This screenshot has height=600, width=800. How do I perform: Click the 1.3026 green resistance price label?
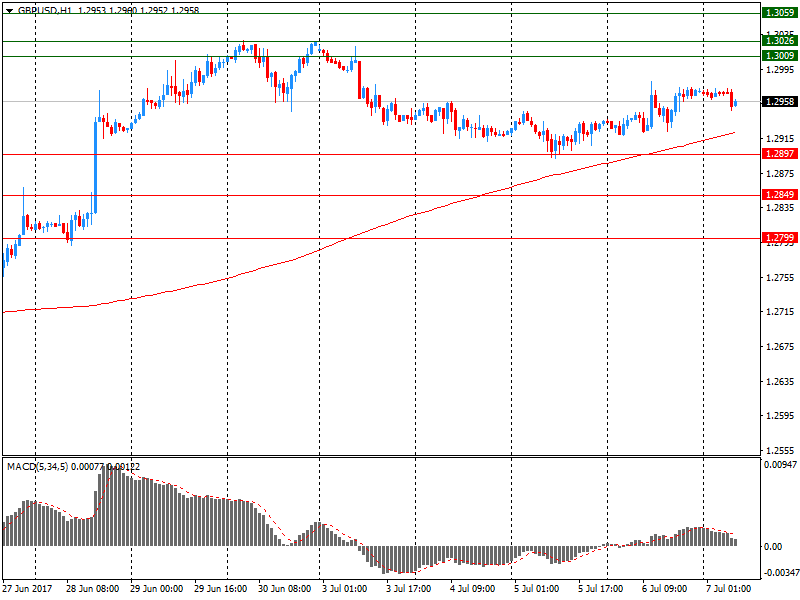779,41
